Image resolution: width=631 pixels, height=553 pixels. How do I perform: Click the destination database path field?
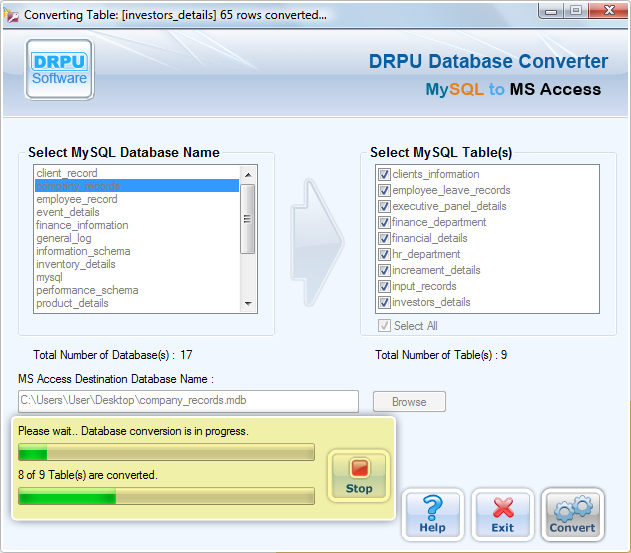pos(188,401)
